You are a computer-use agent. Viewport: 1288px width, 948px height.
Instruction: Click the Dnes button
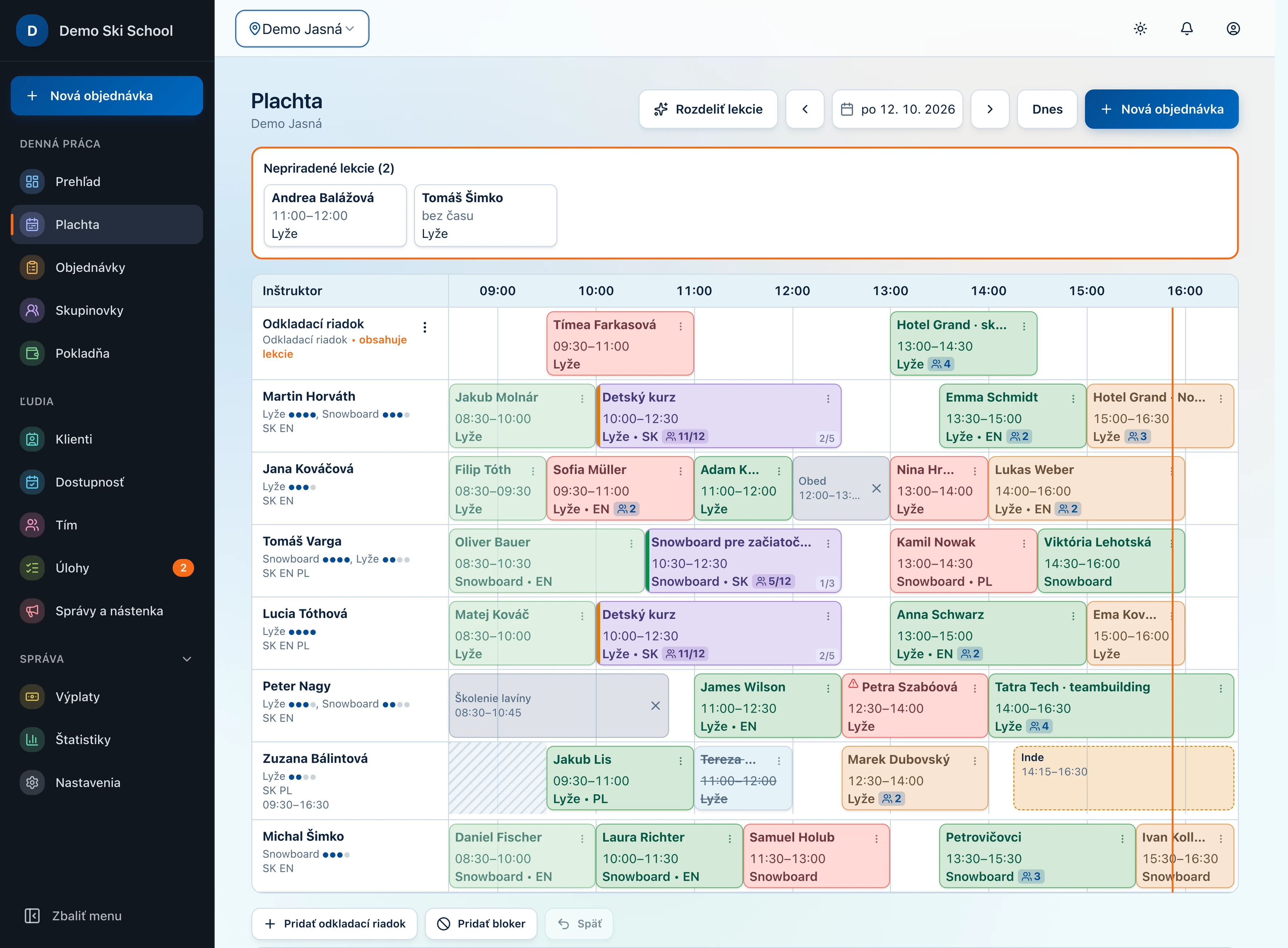click(x=1047, y=109)
